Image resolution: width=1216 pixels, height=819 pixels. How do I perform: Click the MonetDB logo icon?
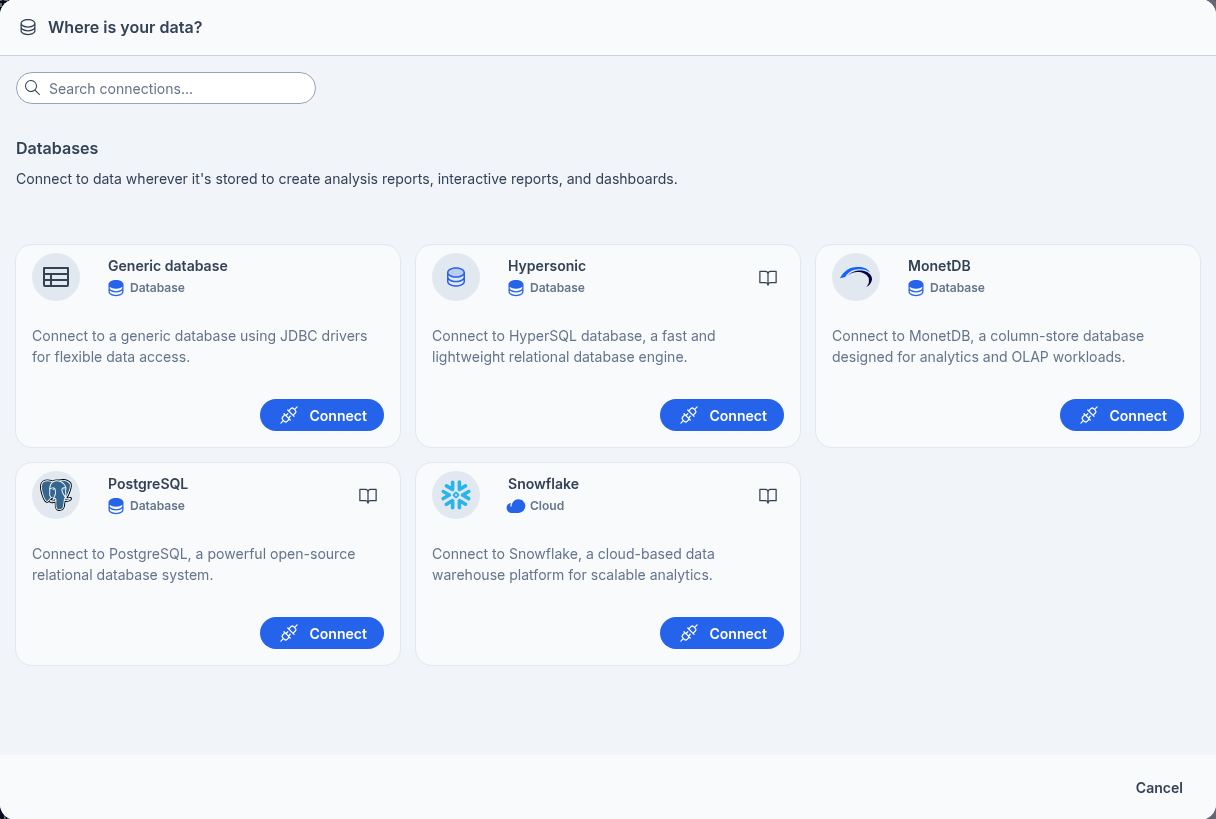(x=856, y=277)
